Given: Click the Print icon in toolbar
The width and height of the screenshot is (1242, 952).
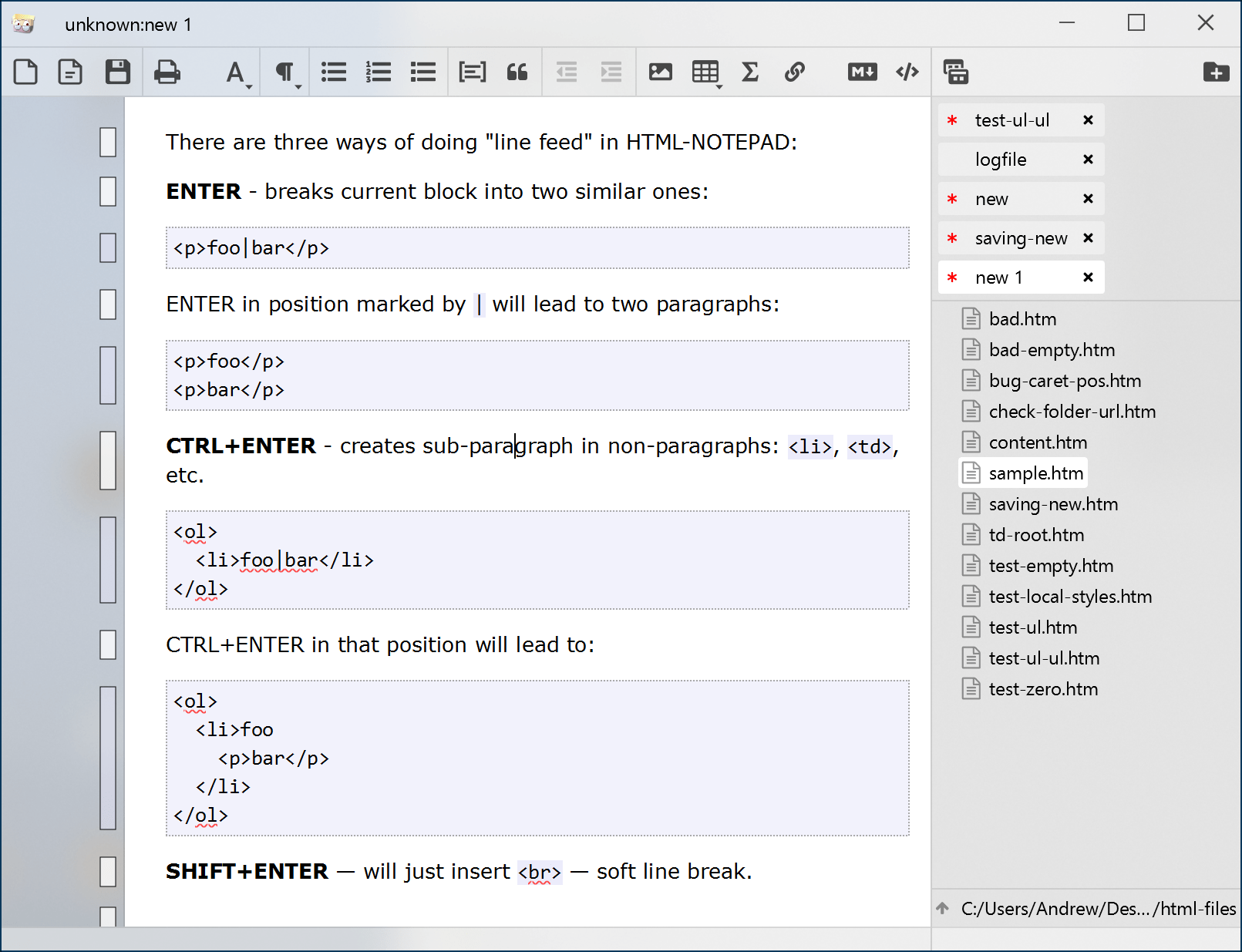Looking at the screenshot, I should (167, 72).
